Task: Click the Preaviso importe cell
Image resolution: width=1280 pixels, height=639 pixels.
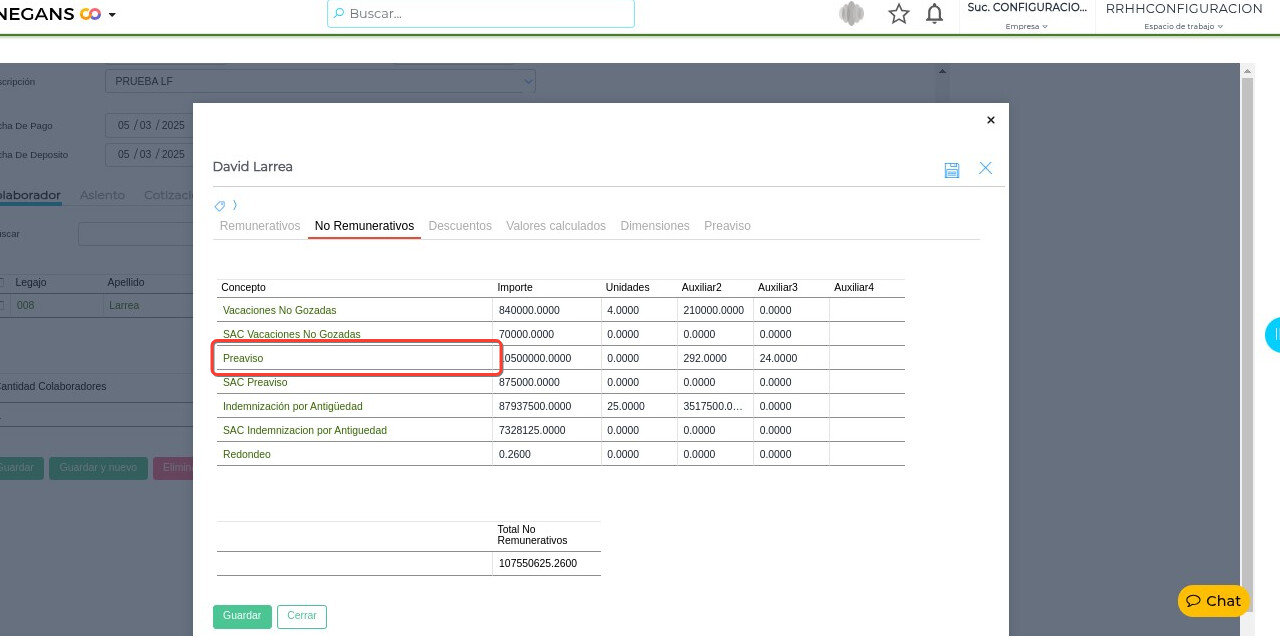Action: click(546, 358)
